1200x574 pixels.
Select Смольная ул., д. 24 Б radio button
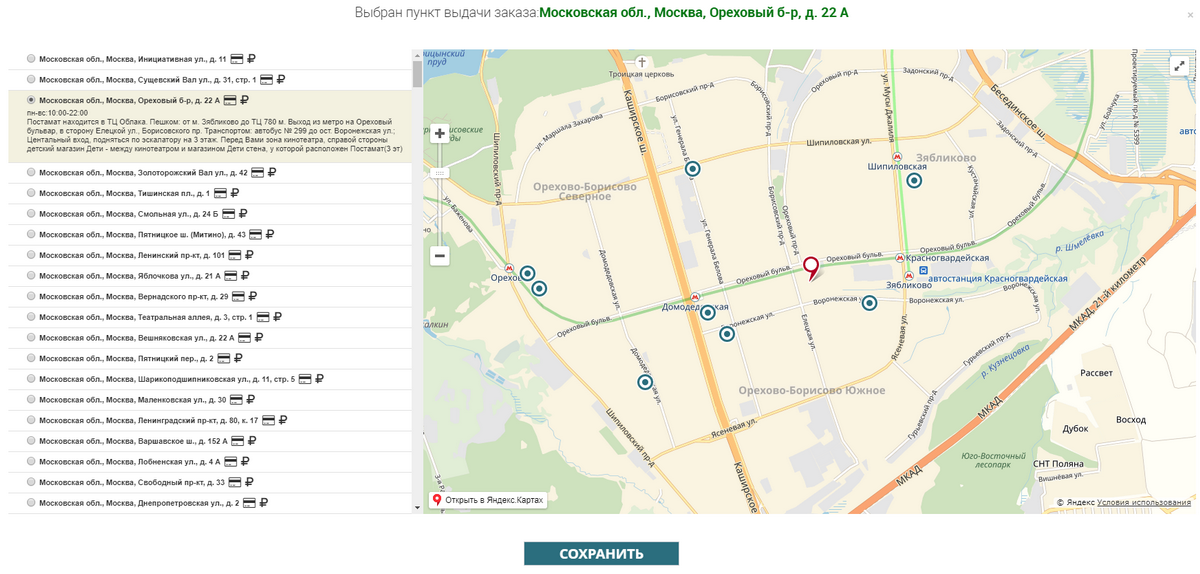(x=31, y=214)
